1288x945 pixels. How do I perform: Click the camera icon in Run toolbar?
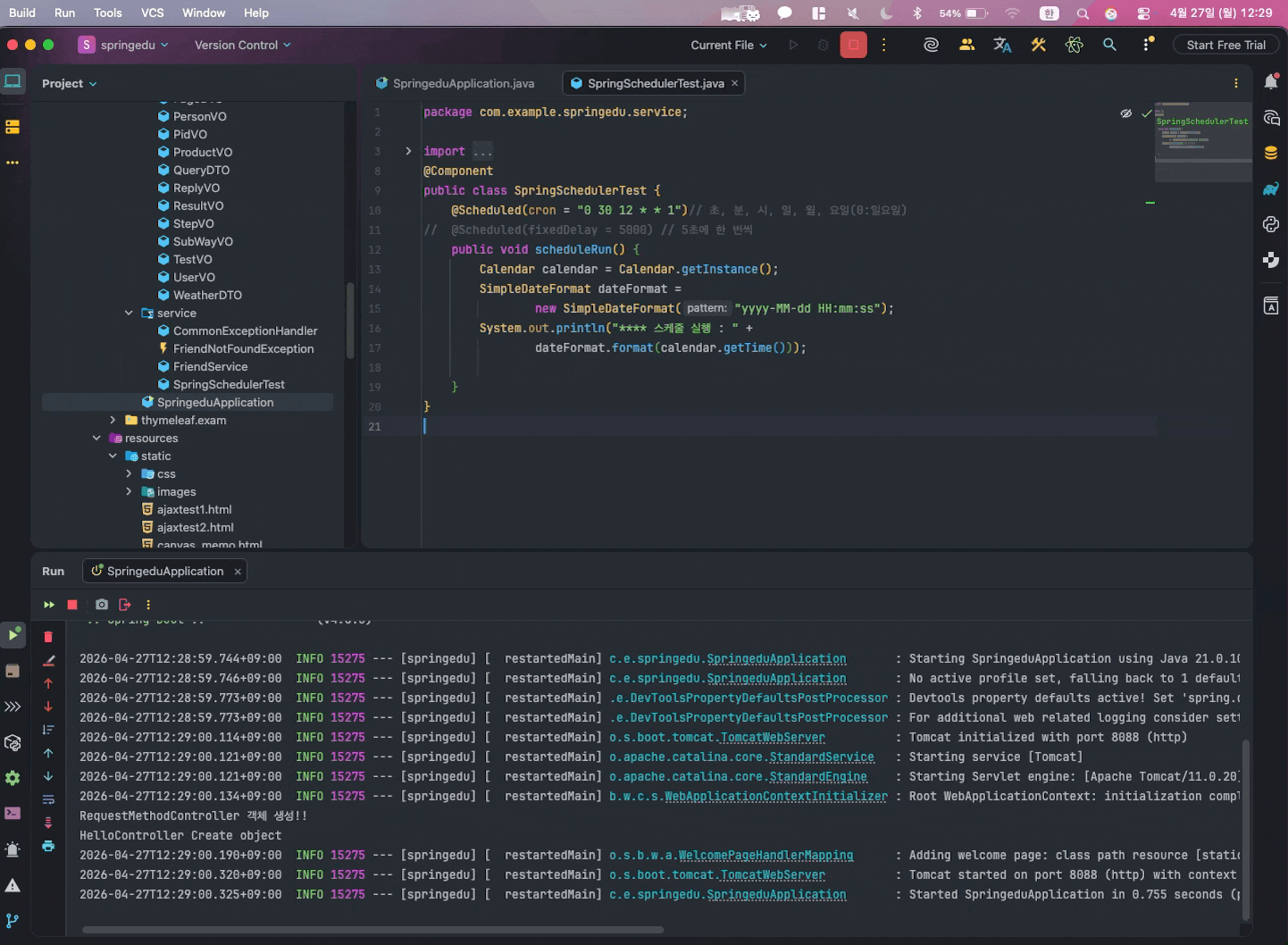click(x=102, y=605)
